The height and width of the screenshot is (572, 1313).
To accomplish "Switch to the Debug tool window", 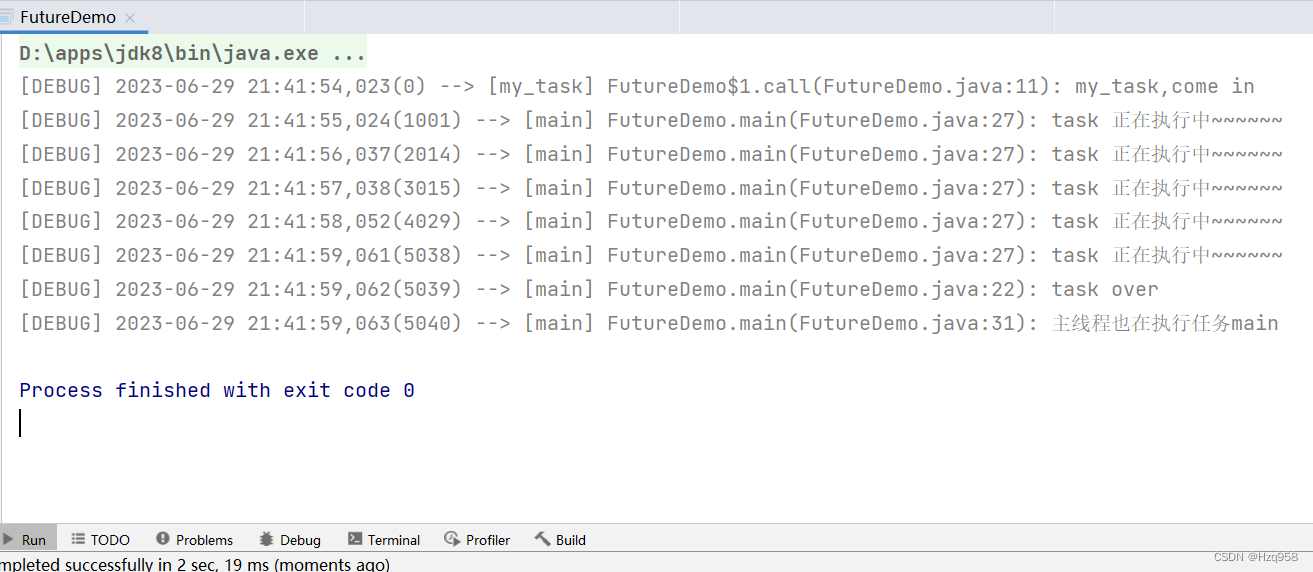I will (x=290, y=539).
